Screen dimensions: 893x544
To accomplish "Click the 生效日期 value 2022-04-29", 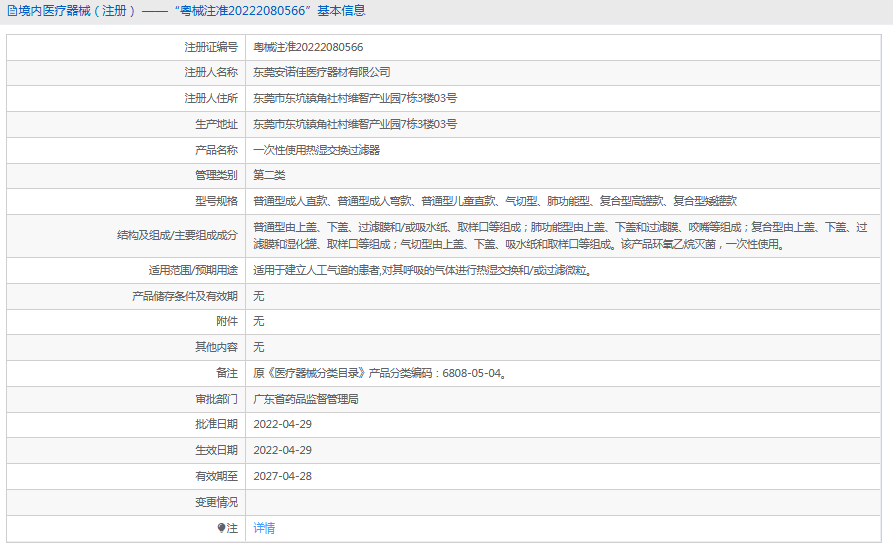I will pyautogui.click(x=282, y=450).
